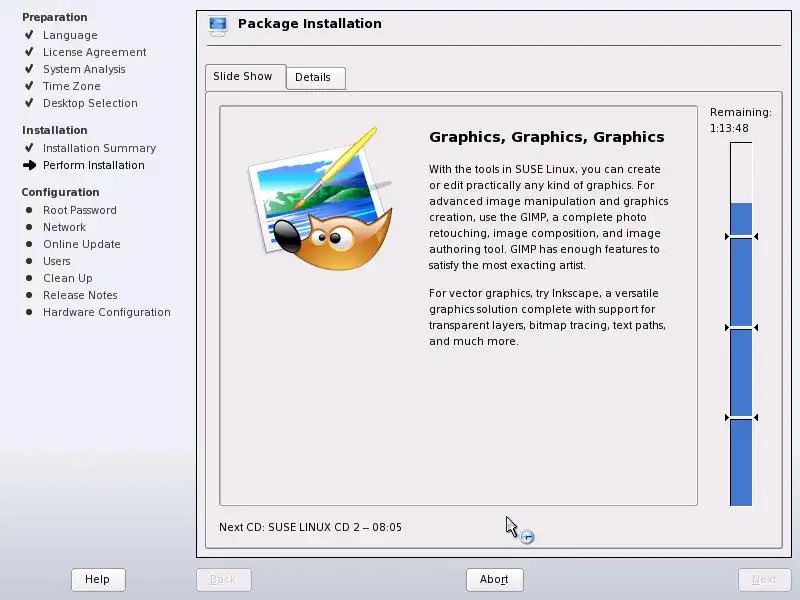Click the Preparation section heading

pyautogui.click(x=55, y=17)
